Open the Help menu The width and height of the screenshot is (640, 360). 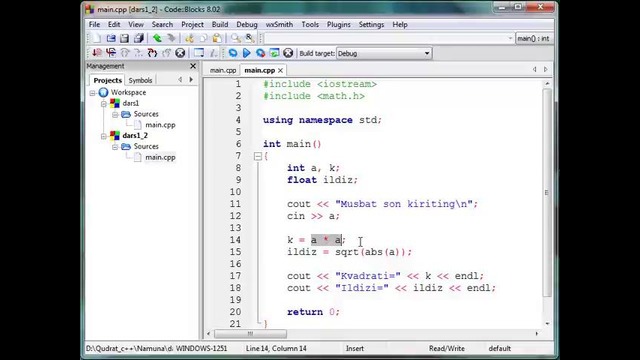tap(400, 24)
